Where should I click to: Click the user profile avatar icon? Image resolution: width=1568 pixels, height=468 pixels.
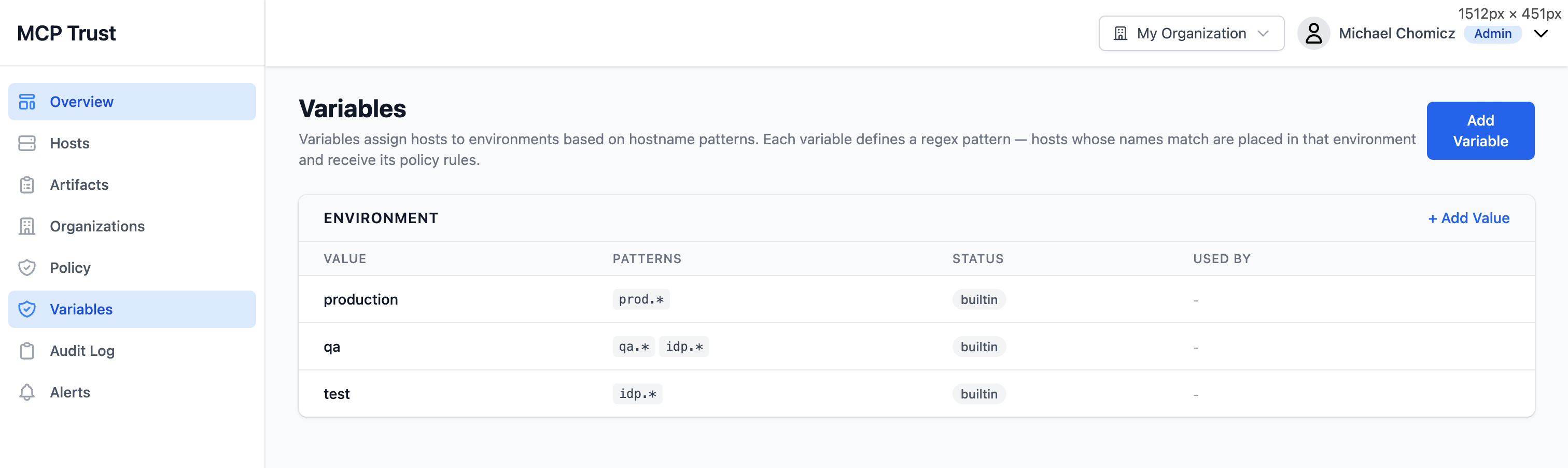pos(1314,33)
